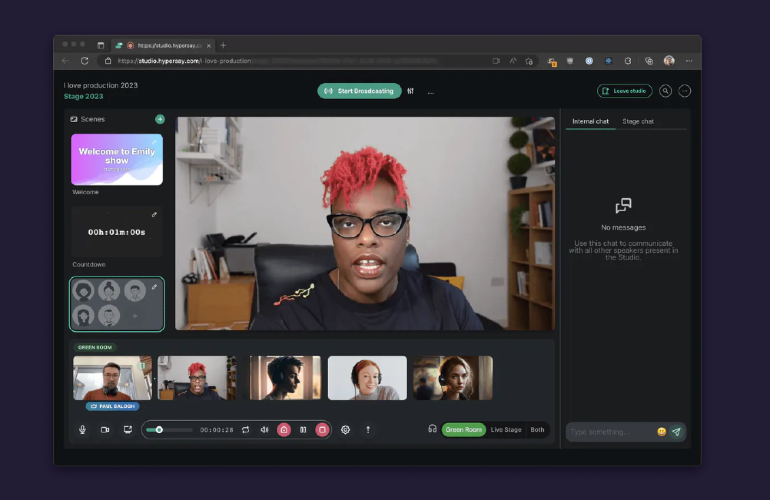This screenshot has height=500, width=770.
Task: Select Live Stage audio monitoring option
Action: (506, 430)
